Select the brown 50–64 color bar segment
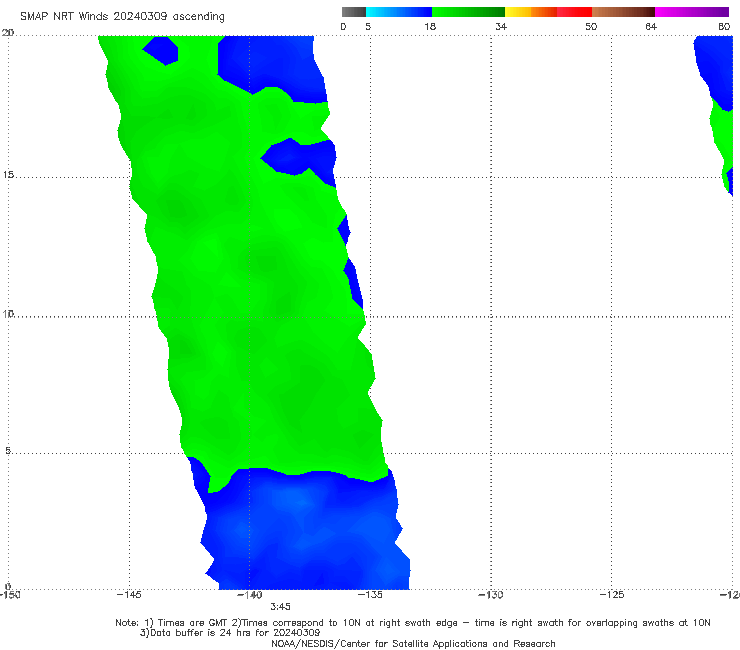740x650 pixels. pyautogui.click(x=623, y=12)
